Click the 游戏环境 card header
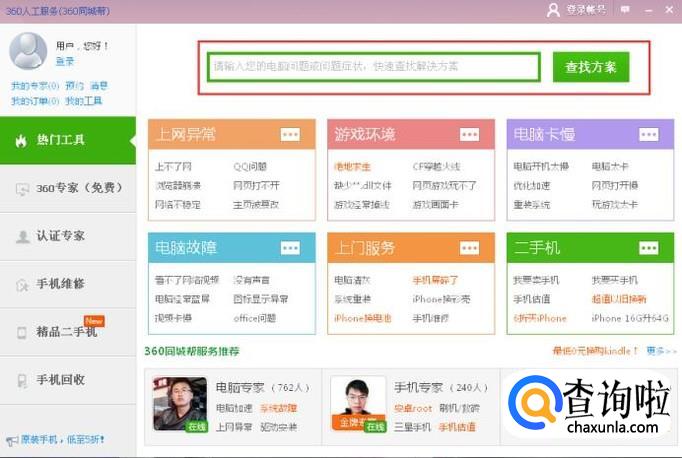Viewport: 682px width, 458px height. coord(411,134)
